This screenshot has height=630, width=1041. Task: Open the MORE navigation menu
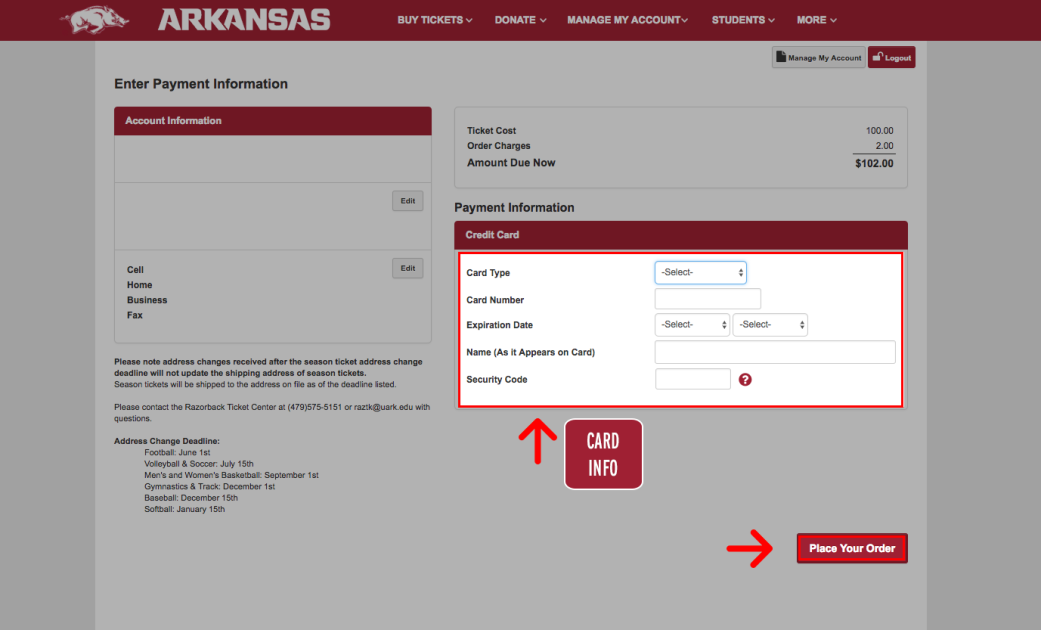pyautogui.click(x=817, y=20)
